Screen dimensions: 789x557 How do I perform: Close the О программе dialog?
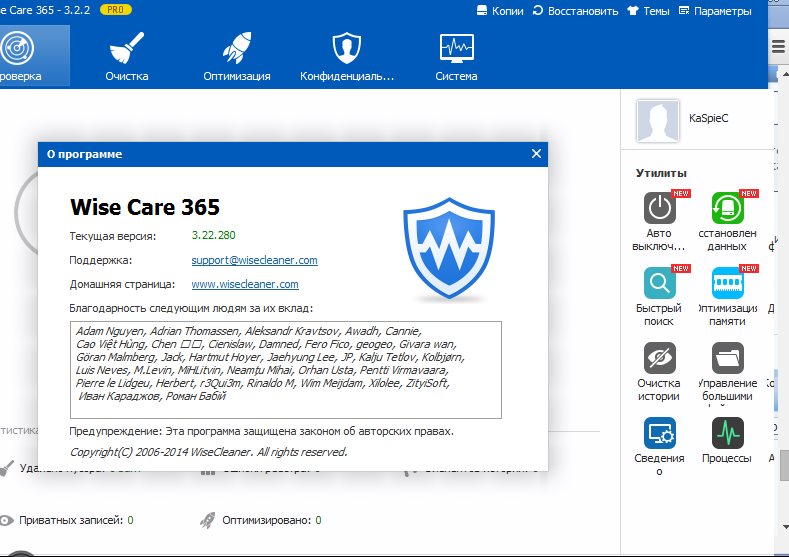(x=536, y=154)
